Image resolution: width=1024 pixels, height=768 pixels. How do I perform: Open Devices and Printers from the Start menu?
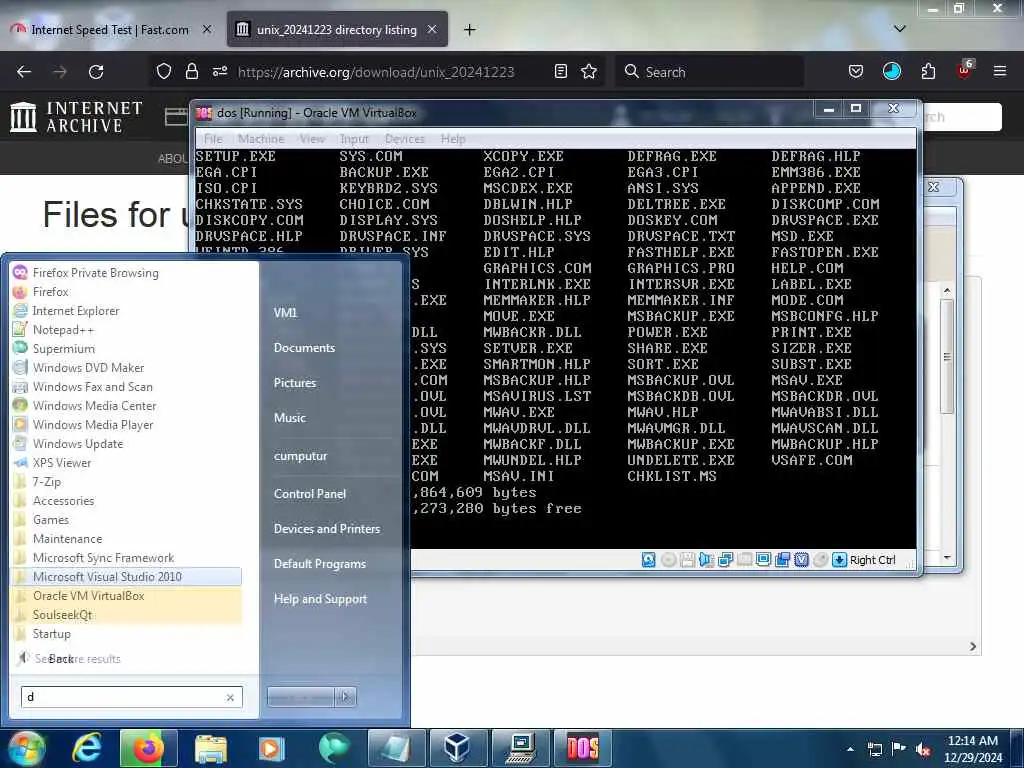pyautogui.click(x=327, y=529)
